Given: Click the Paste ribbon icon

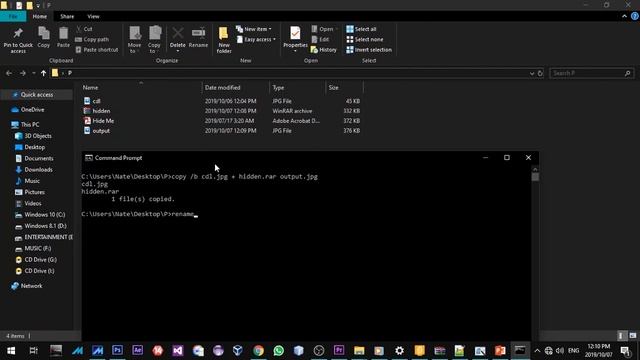Looking at the screenshot, I should pyautogui.click(x=63, y=38).
